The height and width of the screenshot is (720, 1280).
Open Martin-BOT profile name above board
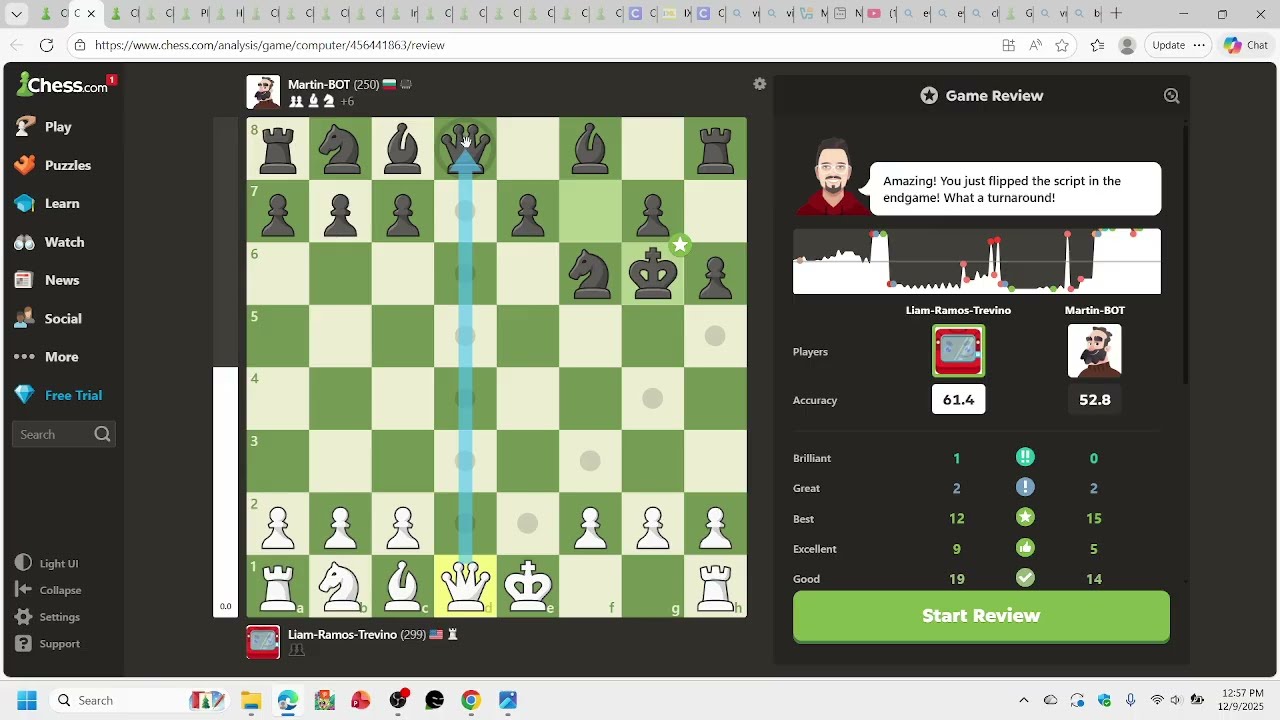(x=319, y=85)
